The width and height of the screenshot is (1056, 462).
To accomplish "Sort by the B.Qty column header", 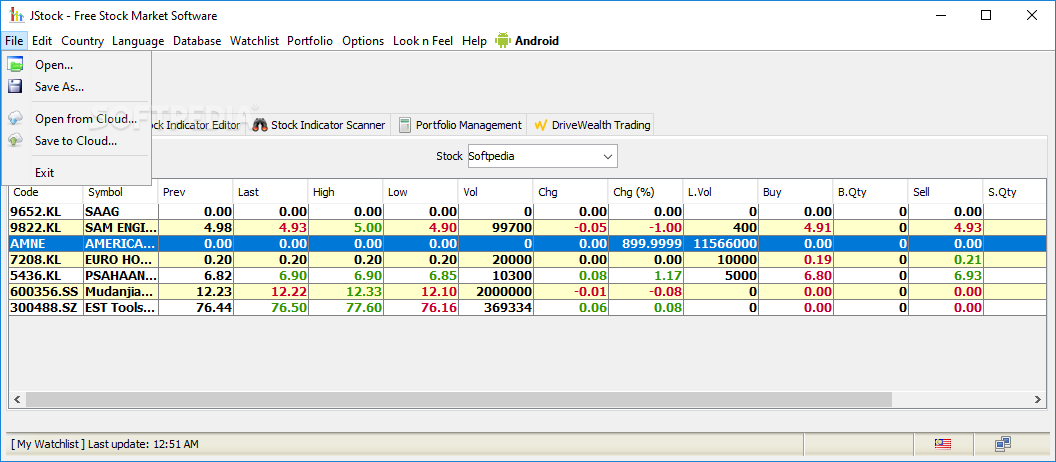I will click(x=870, y=192).
